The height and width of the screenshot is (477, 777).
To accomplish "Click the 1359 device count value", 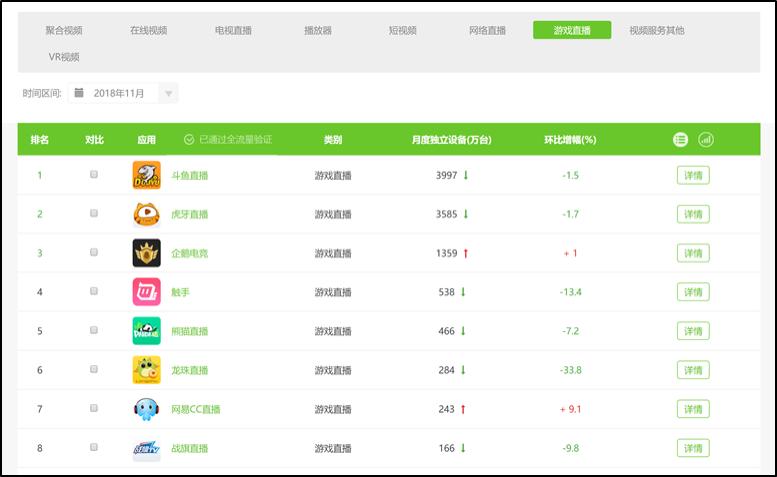I will tap(446, 253).
